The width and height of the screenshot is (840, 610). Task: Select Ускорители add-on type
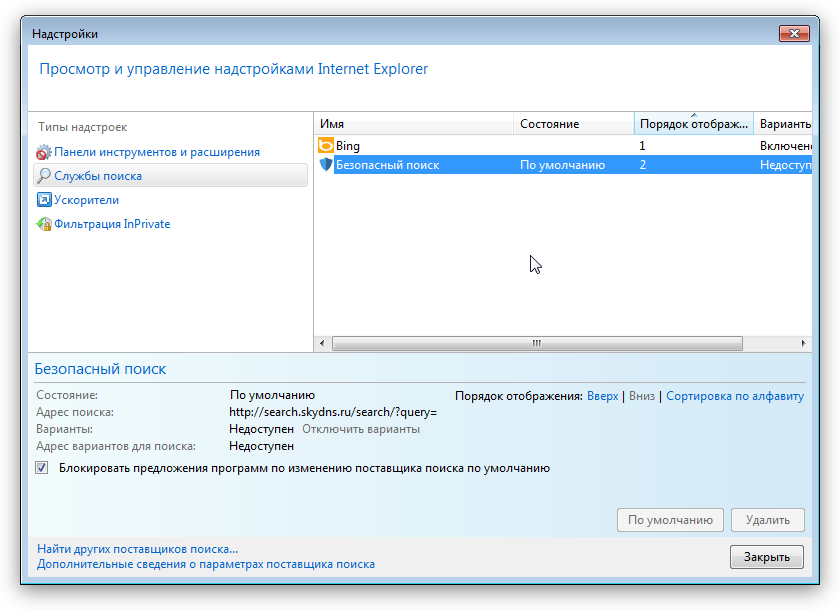(86, 200)
